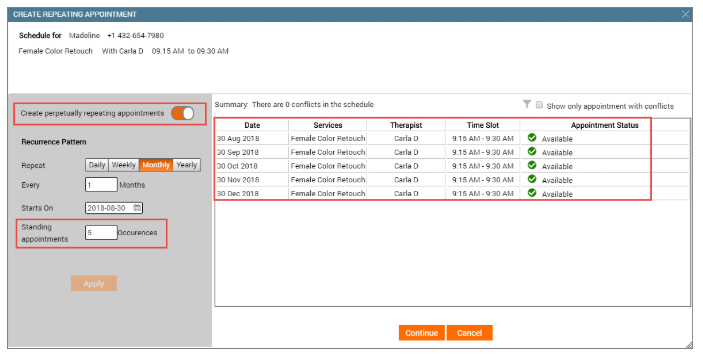Toggle perpetually repeating appointments switch
Screen dimensions: 703x360
pyautogui.click(x=182, y=113)
